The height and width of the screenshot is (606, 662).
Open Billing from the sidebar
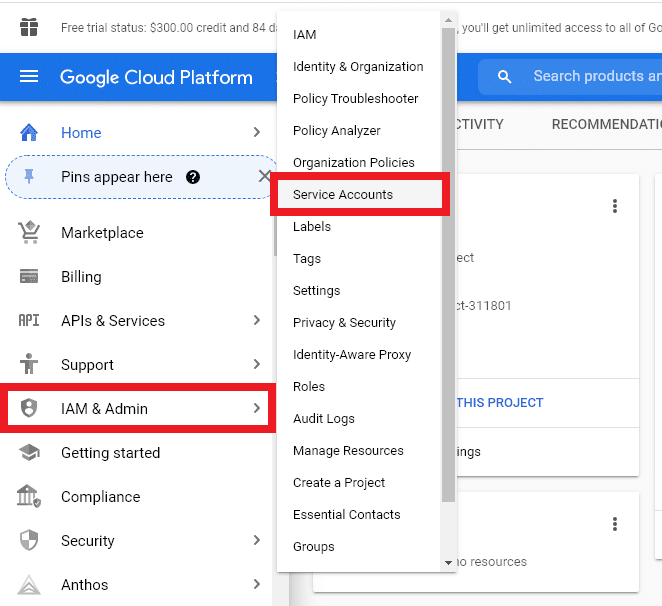[x=81, y=277]
